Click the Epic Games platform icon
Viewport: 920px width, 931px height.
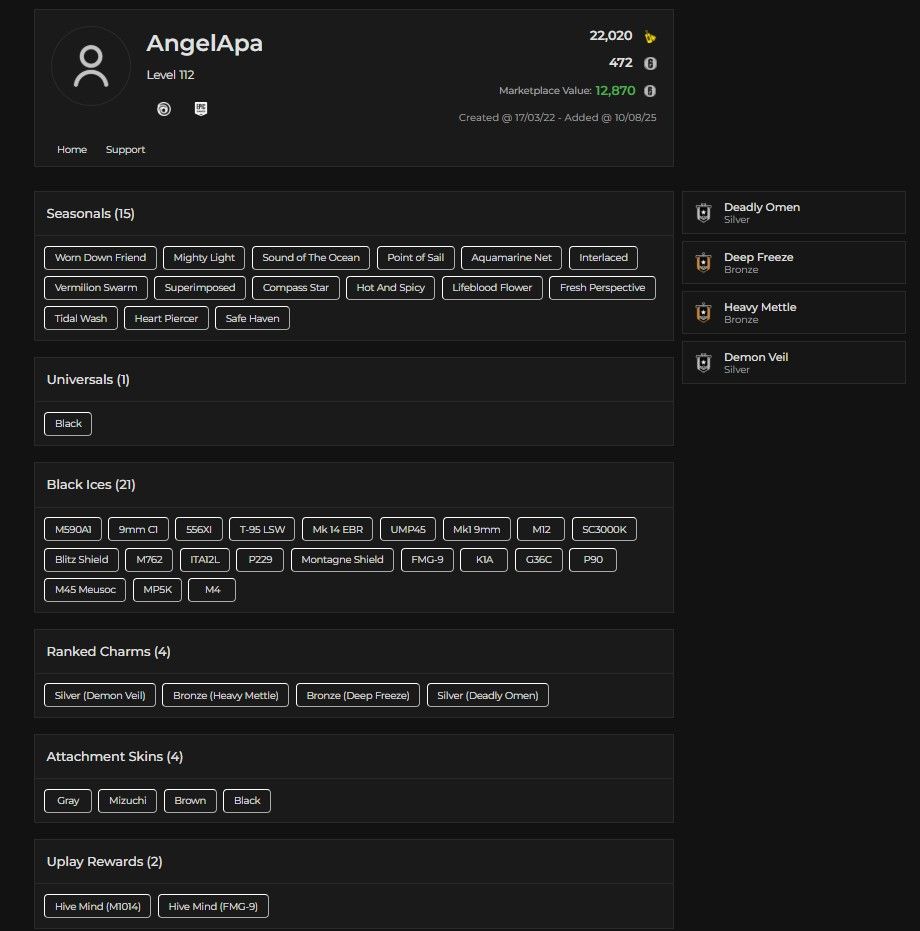click(x=201, y=109)
